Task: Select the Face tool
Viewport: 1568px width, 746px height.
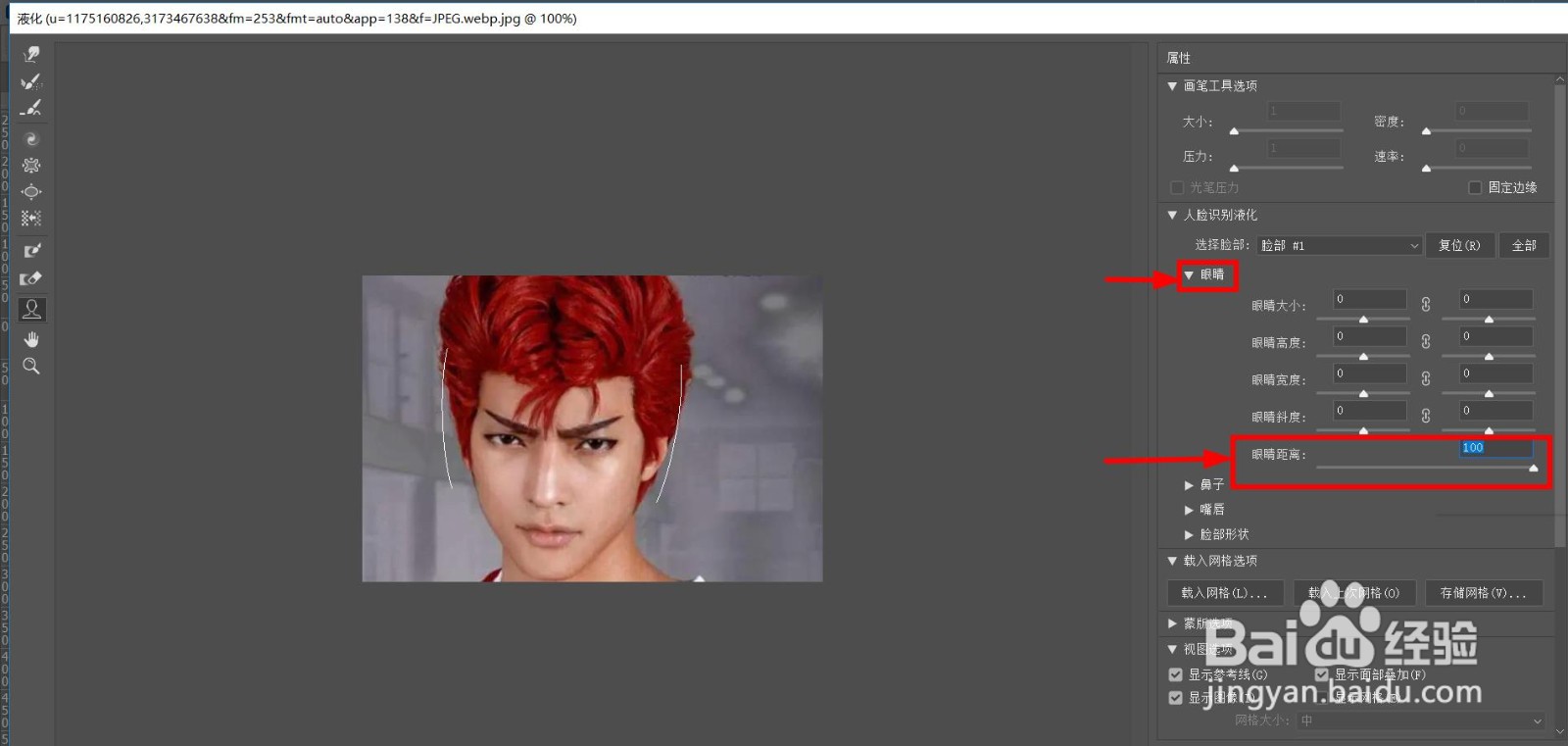Action: (x=31, y=310)
